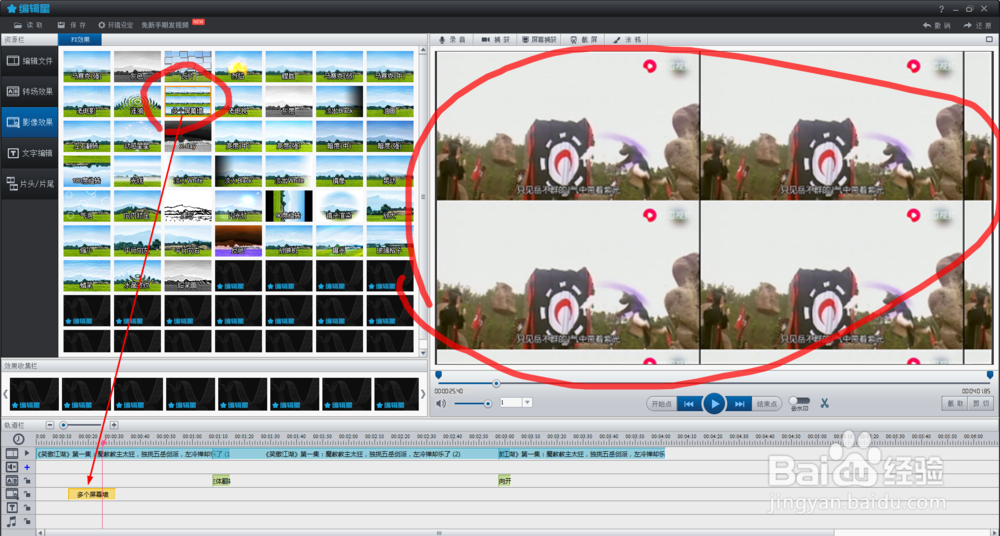Viewport: 1000px width, 536px height.
Task: Click effects list scroll-up arrow
Action: (x=423, y=50)
